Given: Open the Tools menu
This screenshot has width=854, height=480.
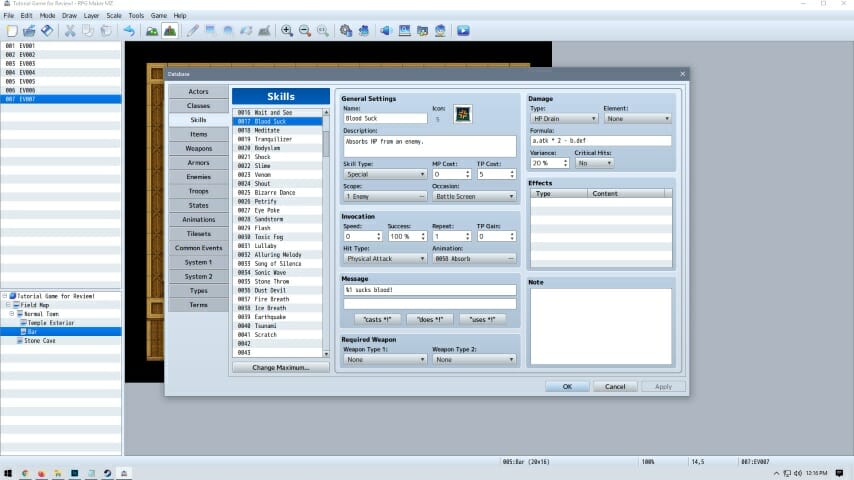Looking at the screenshot, I should coord(136,16).
